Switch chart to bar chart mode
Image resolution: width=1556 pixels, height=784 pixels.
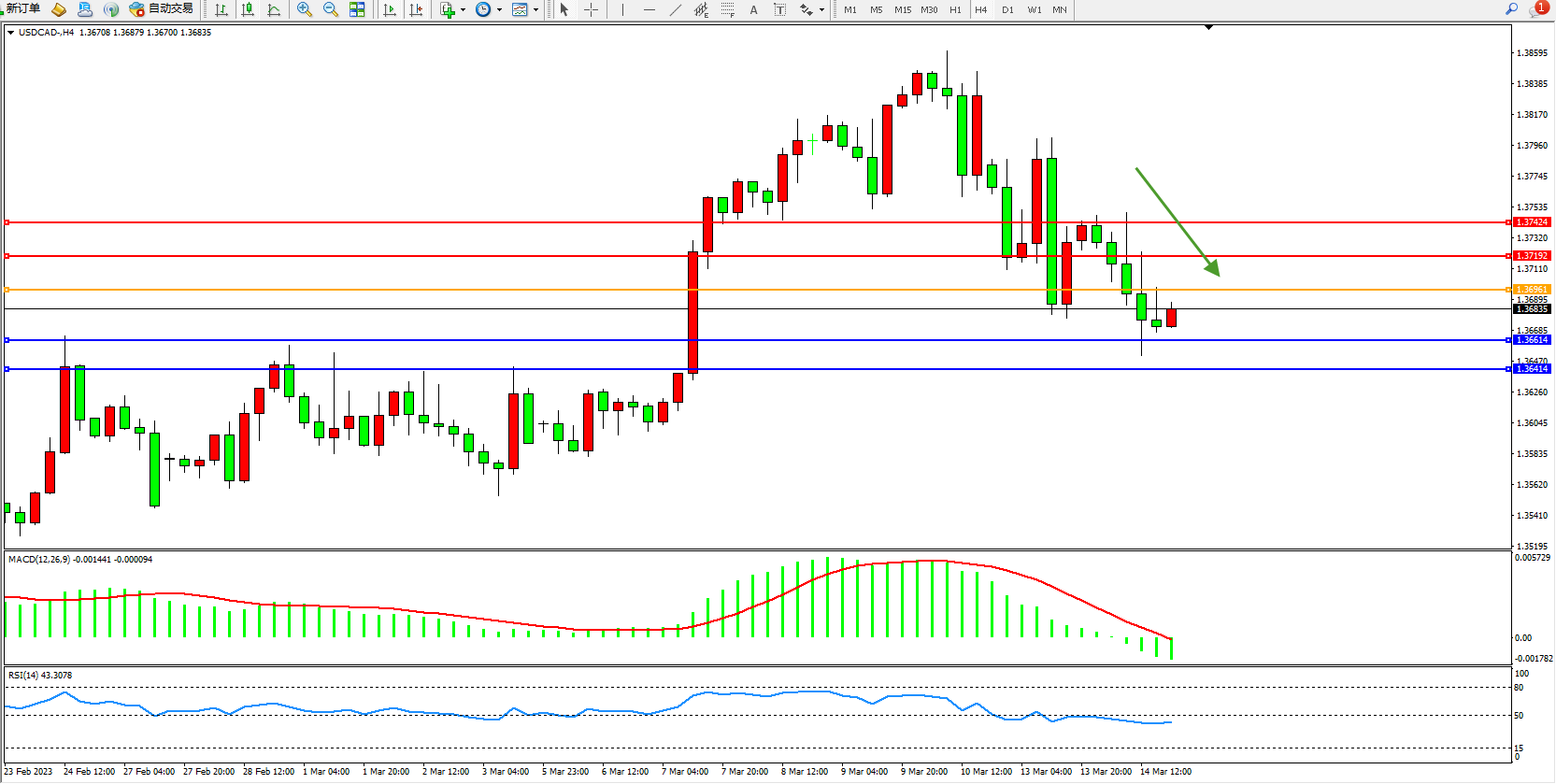[x=221, y=9]
